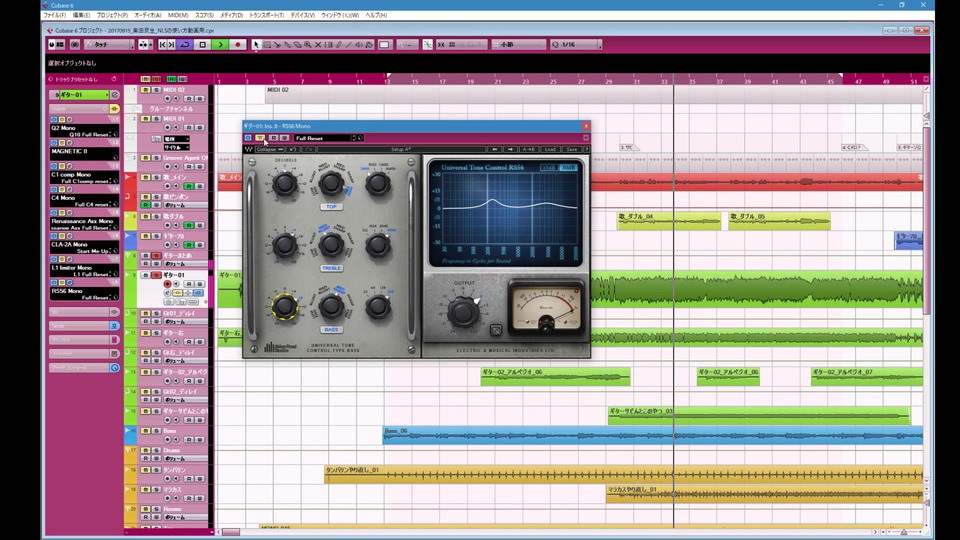Viewport: 960px width, 540px height.
Task: Click the Stop transport button
Action: point(203,45)
